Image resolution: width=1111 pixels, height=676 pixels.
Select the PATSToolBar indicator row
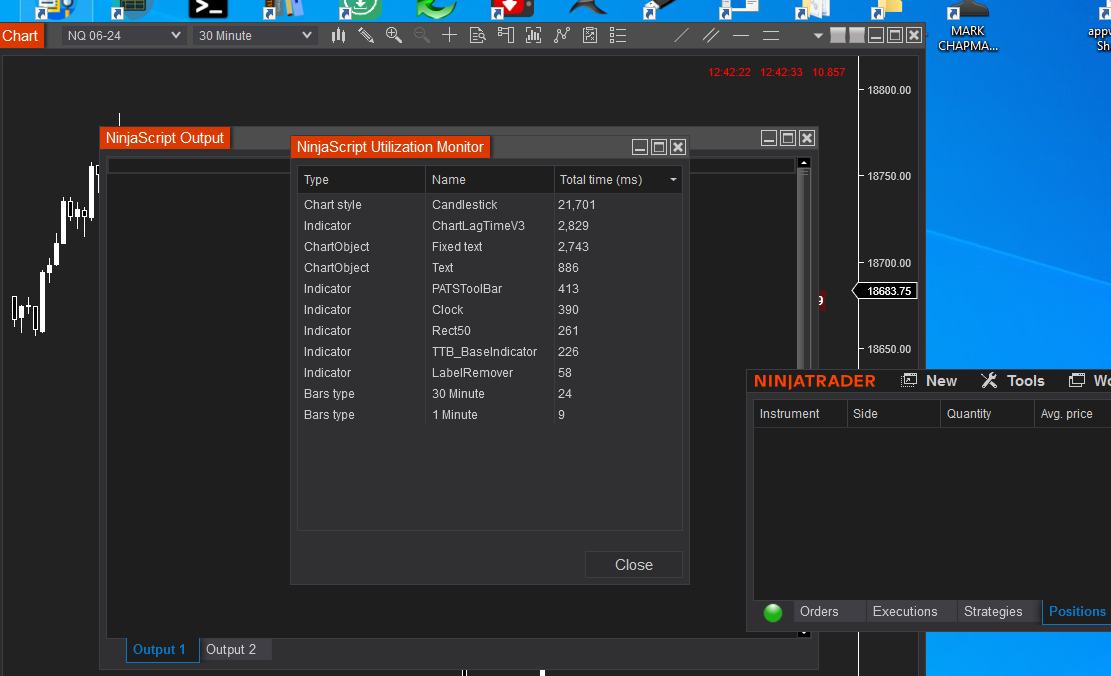pos(490,289)
